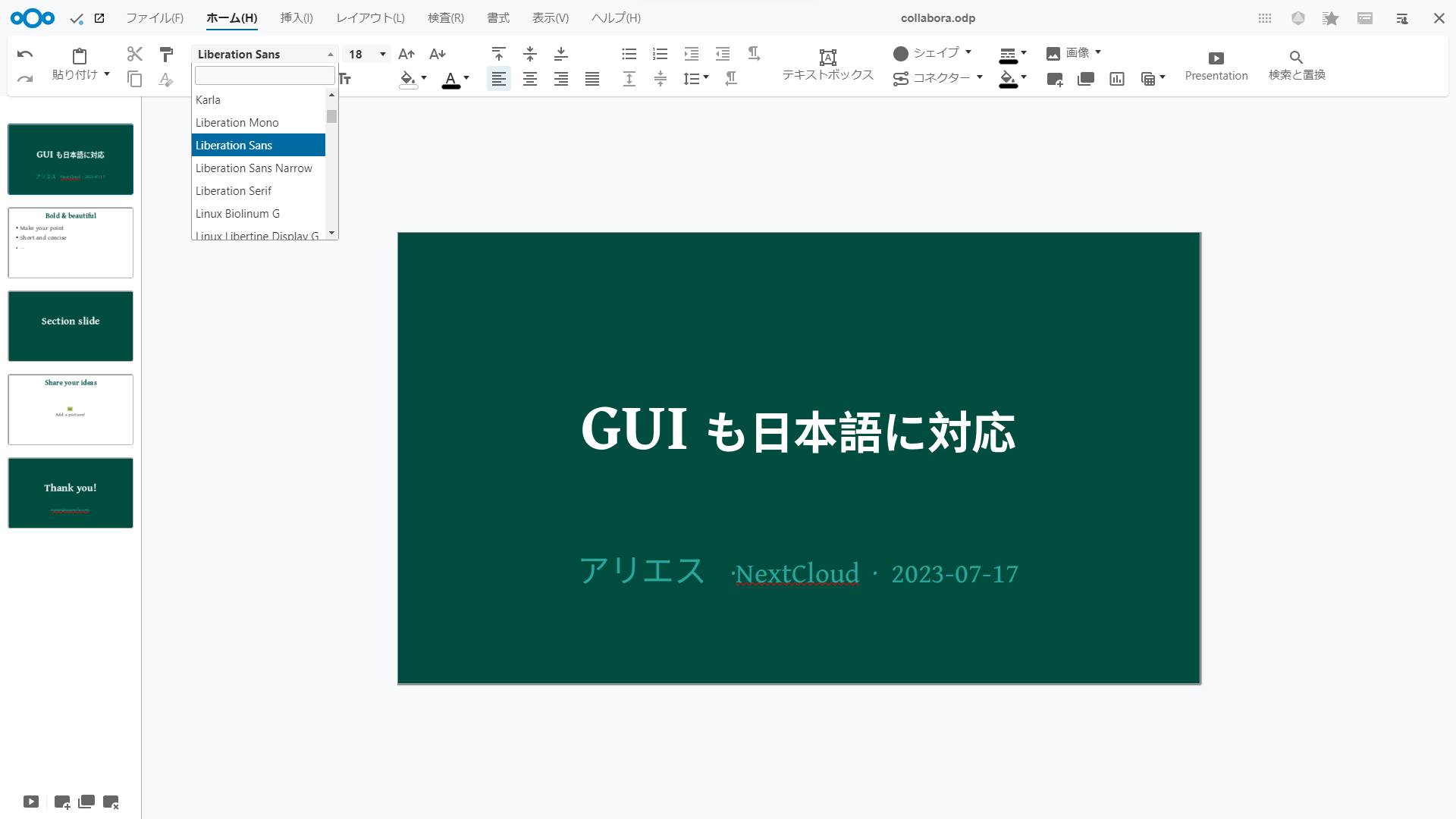Toggle unordered bullet list
Viewport: 1456px width, 819px height.
(x=629, y=54)
